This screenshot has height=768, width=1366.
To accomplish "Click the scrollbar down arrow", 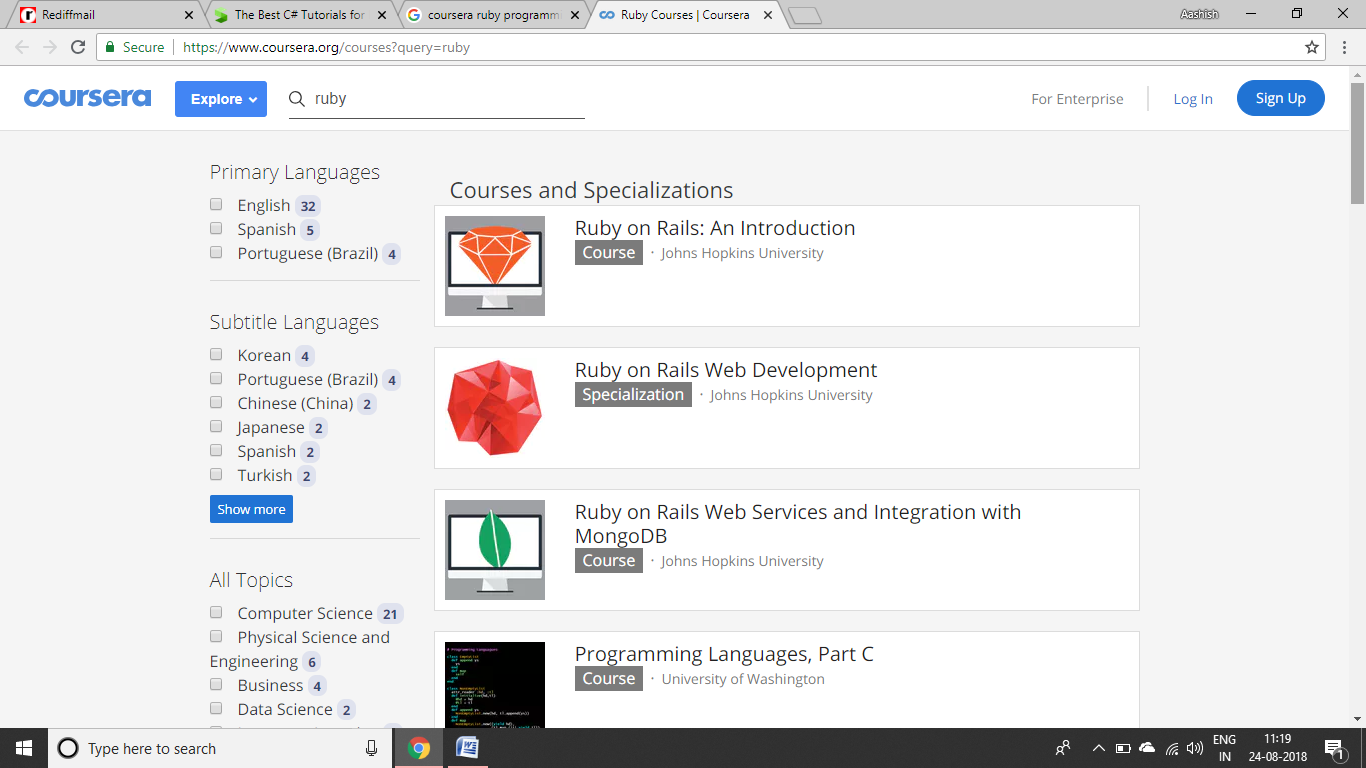I will [x=1357, y=719].
